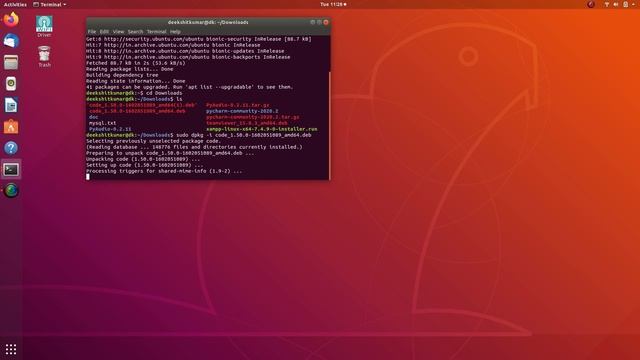Select the Trash desktop icon

pyautogui.click(x=44, y=57)
